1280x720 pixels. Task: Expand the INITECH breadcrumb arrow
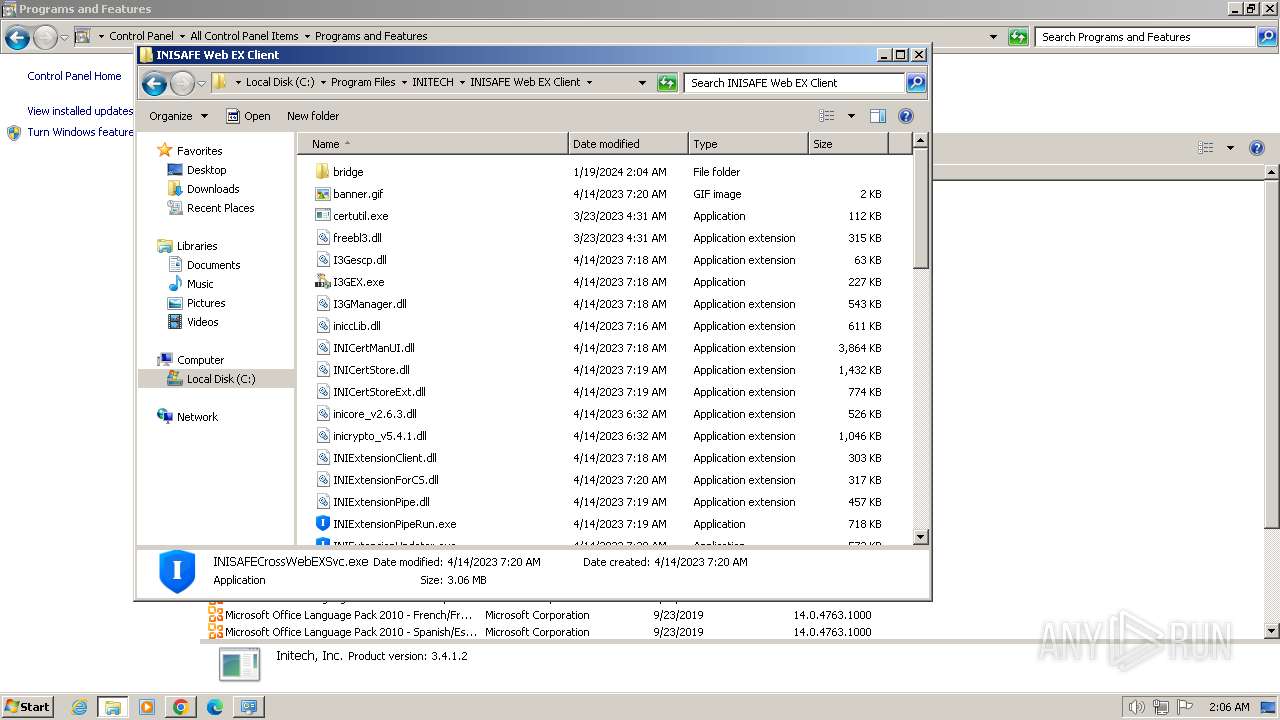(x=462, y=83)
